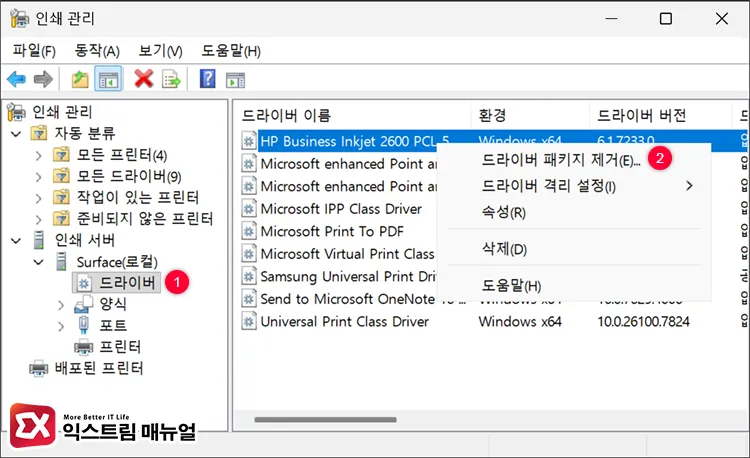Viewport: 750px width, 458px height.
Task: Collapse the Surface(로컬) tree node
Action: (x=38, y=262)
